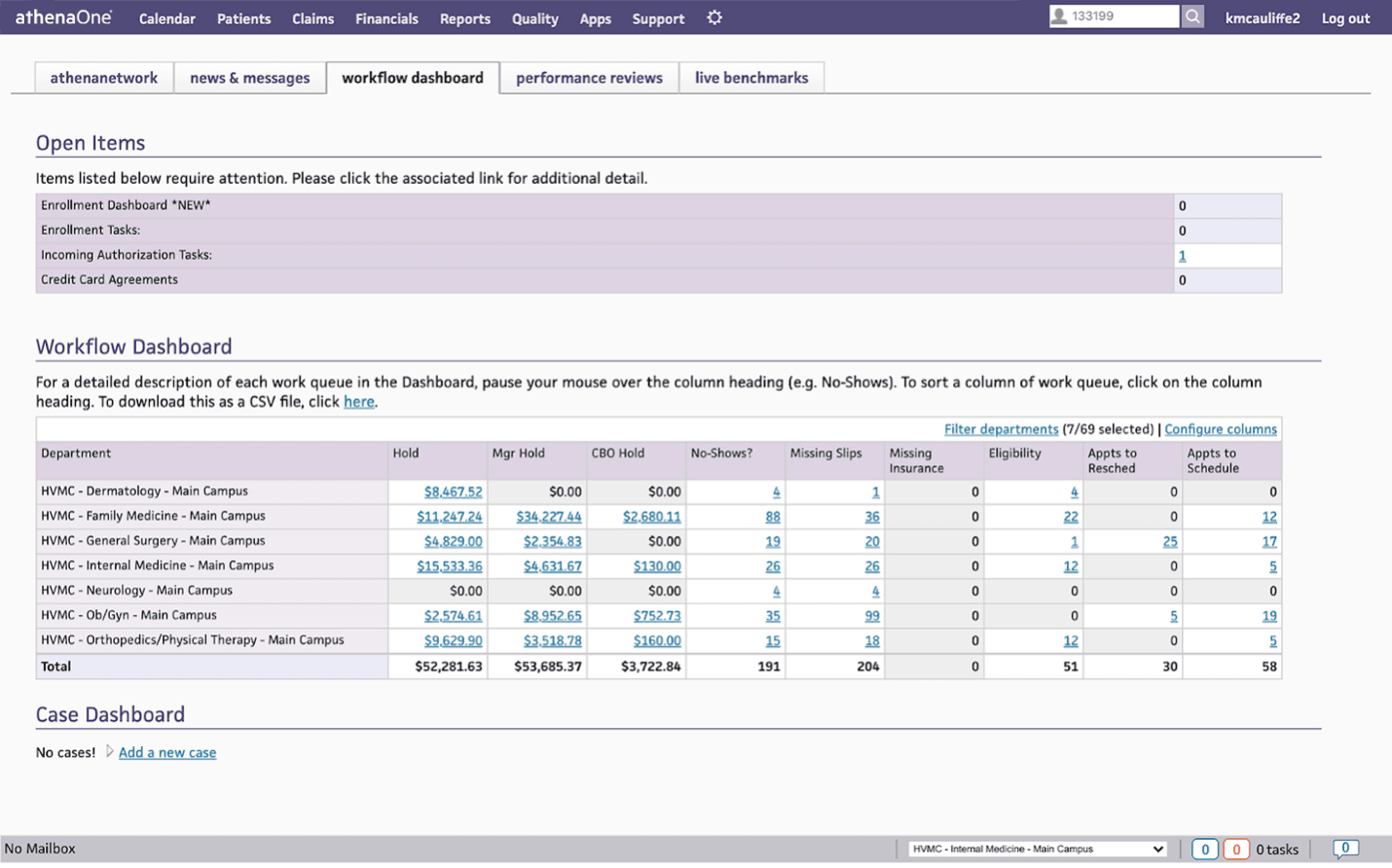This screenshot has height=868, width=1392.
Task: Click the blue counter in the status bar
Action: click(x=1204, y=849)
